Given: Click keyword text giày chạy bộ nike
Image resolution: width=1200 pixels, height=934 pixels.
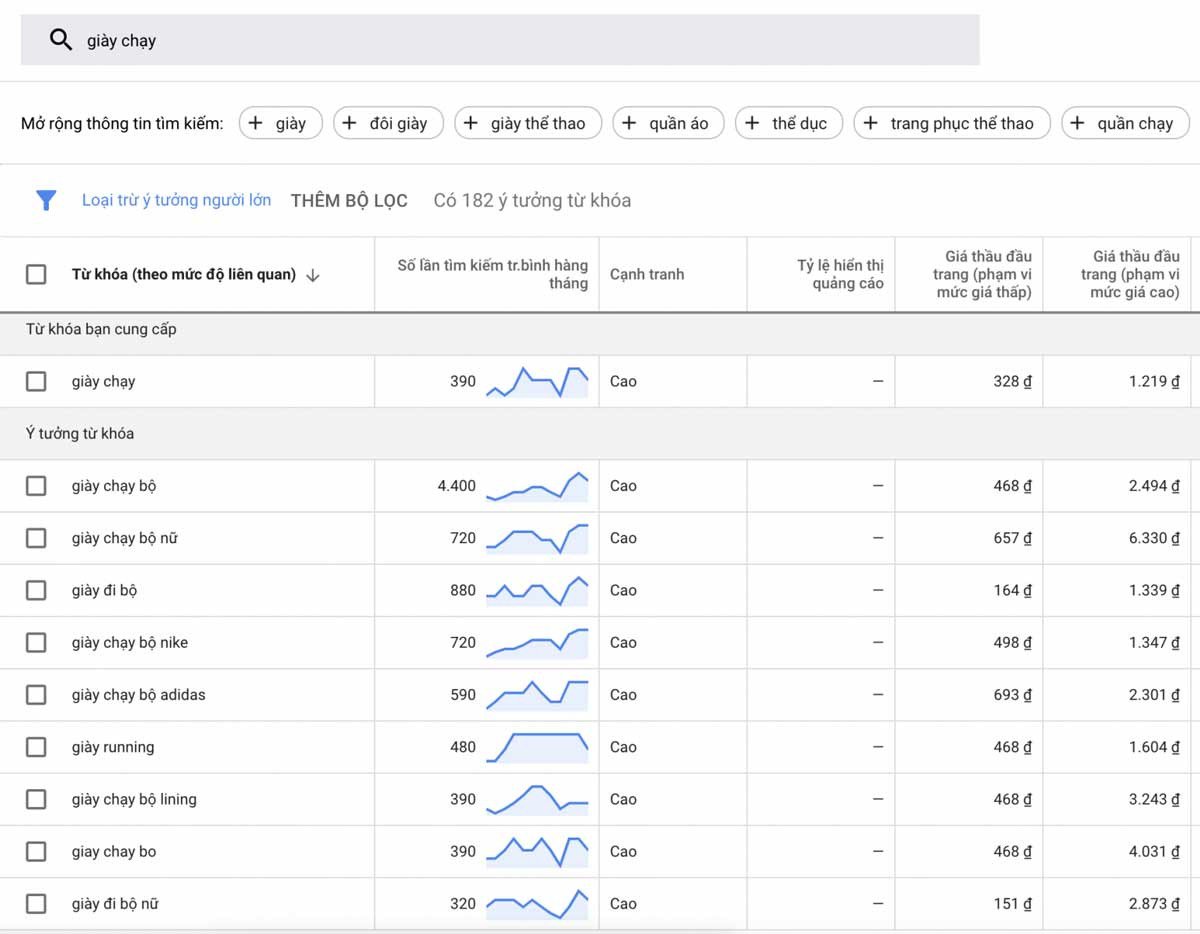Looking at the screenshot, I should [x=129, y=642].
